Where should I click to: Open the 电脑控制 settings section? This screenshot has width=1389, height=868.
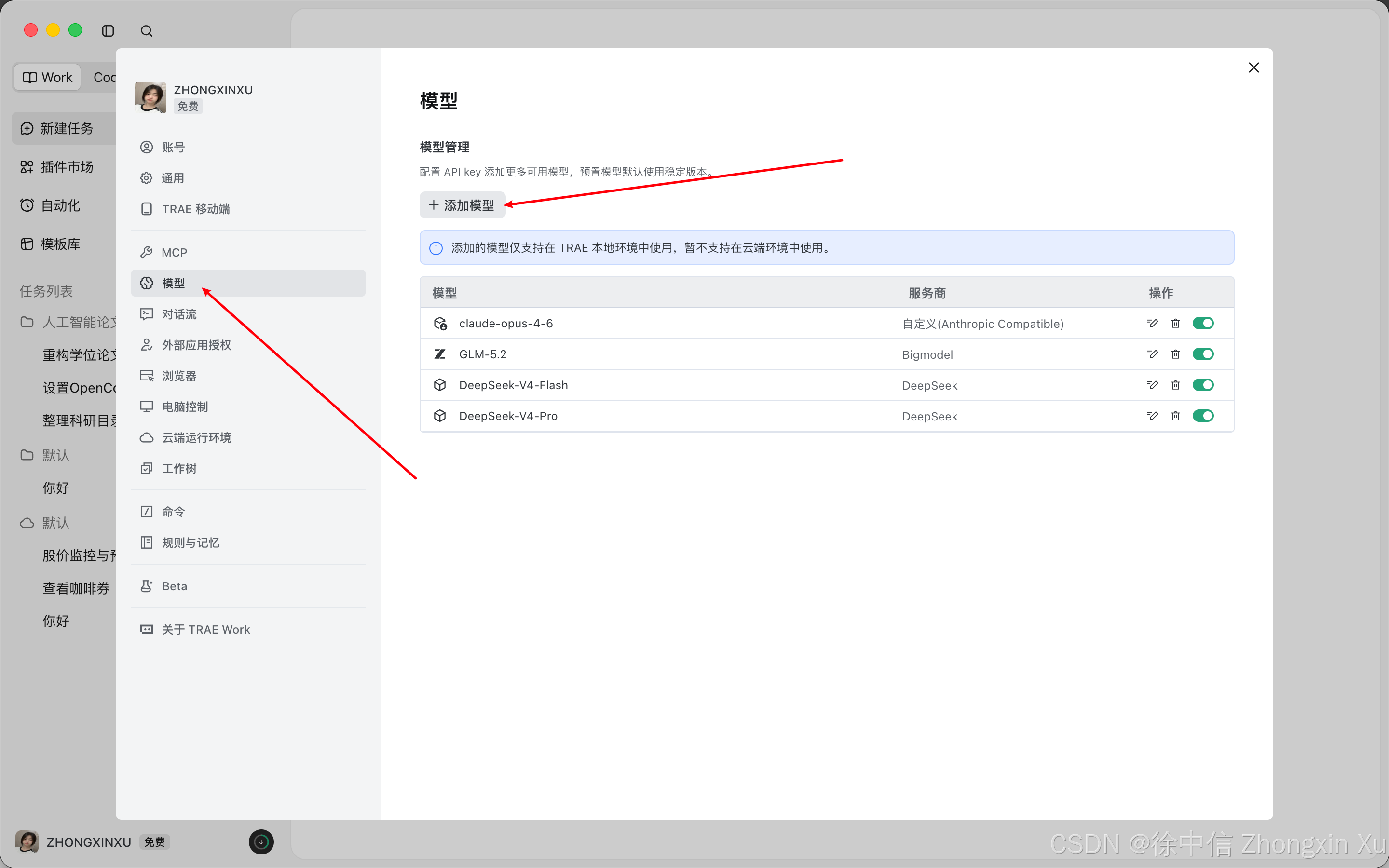248,407
